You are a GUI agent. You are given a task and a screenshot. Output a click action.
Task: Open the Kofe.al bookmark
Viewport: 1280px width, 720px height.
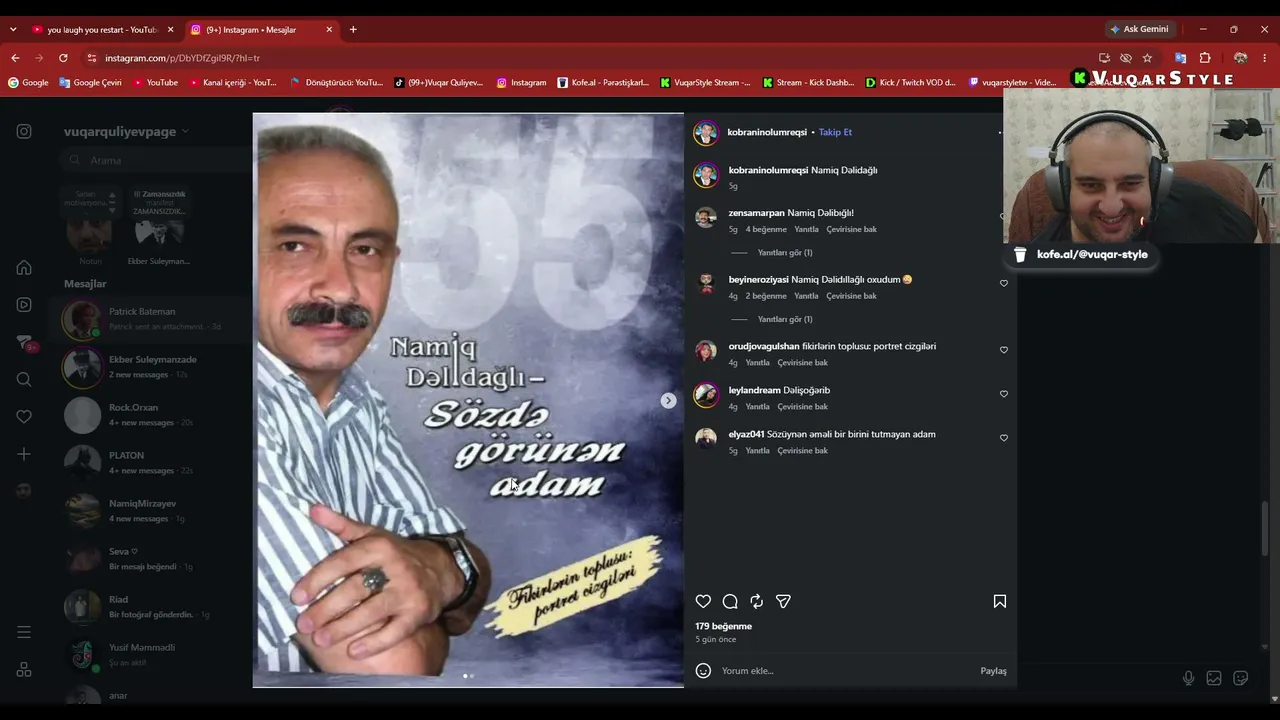click(603, 82)
